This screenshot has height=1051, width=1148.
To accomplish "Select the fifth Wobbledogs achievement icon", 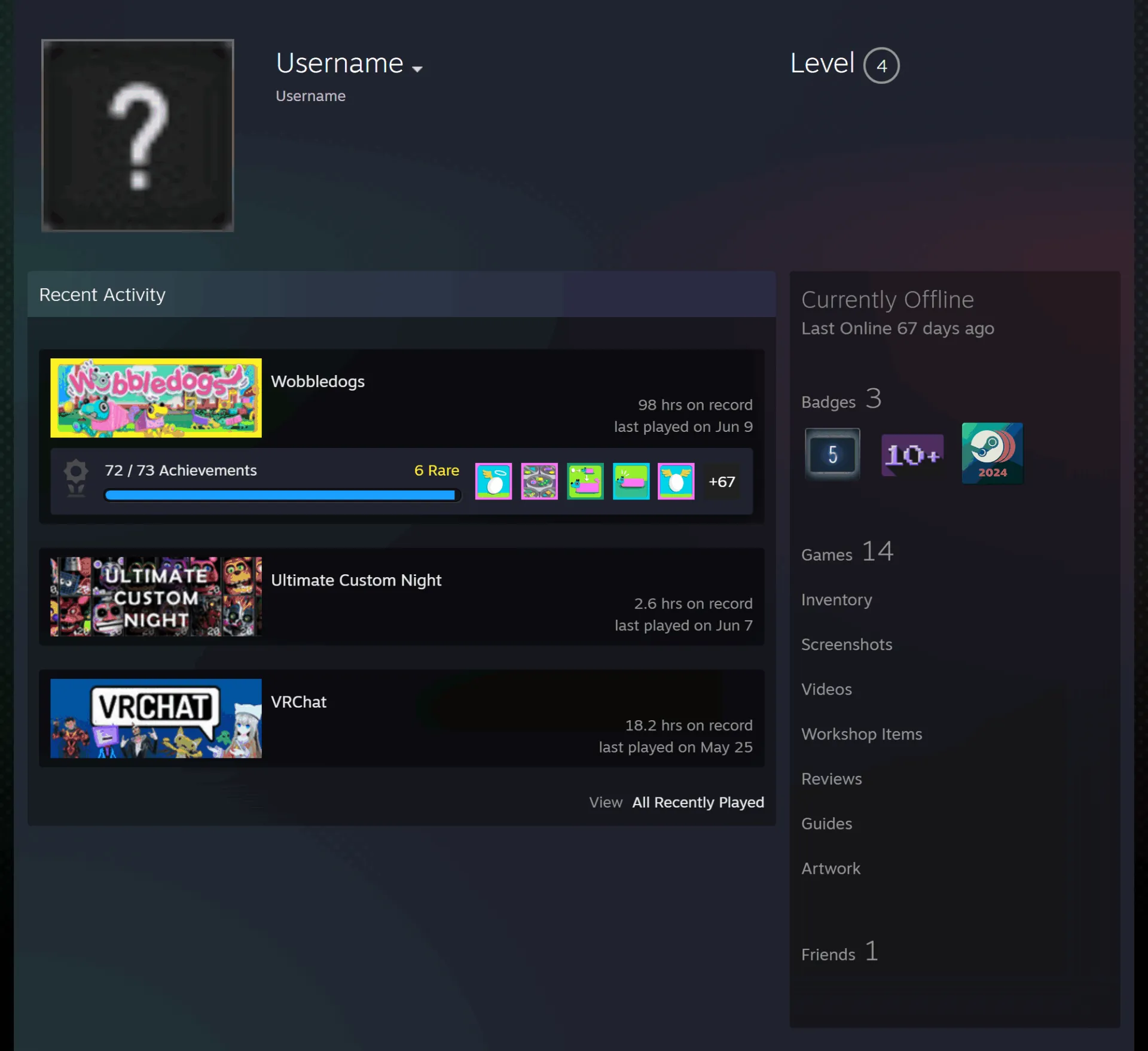I will (676, 481).
